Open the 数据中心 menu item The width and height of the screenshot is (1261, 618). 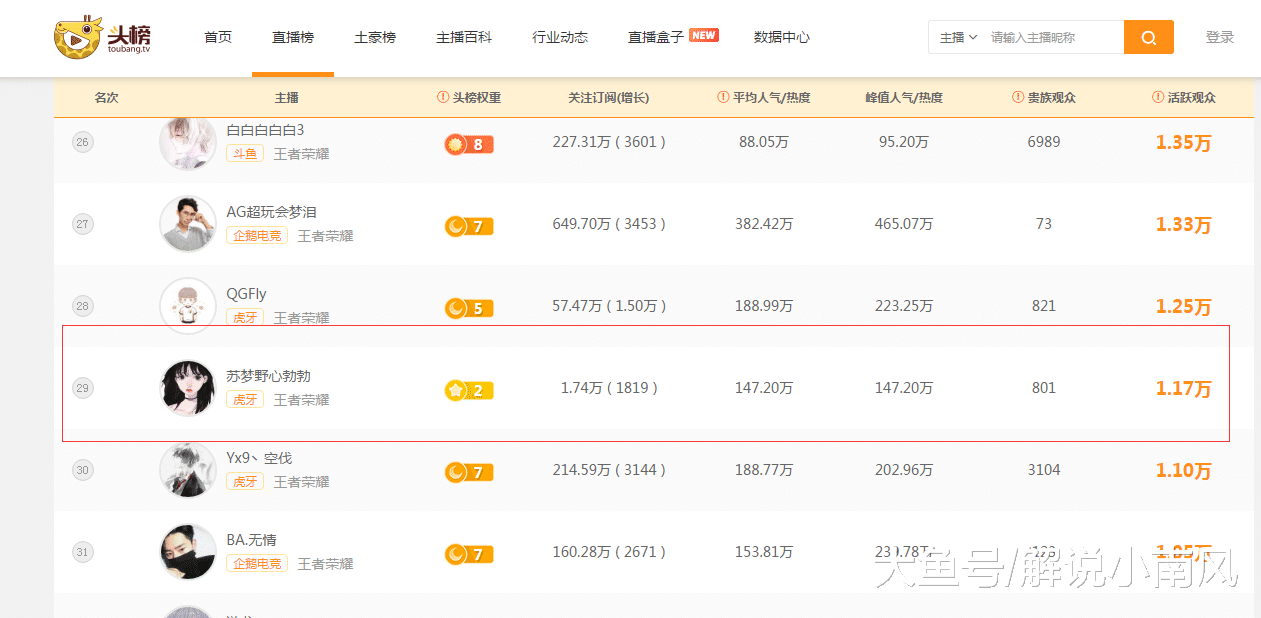pyautogui.click(x=782, y=37)
